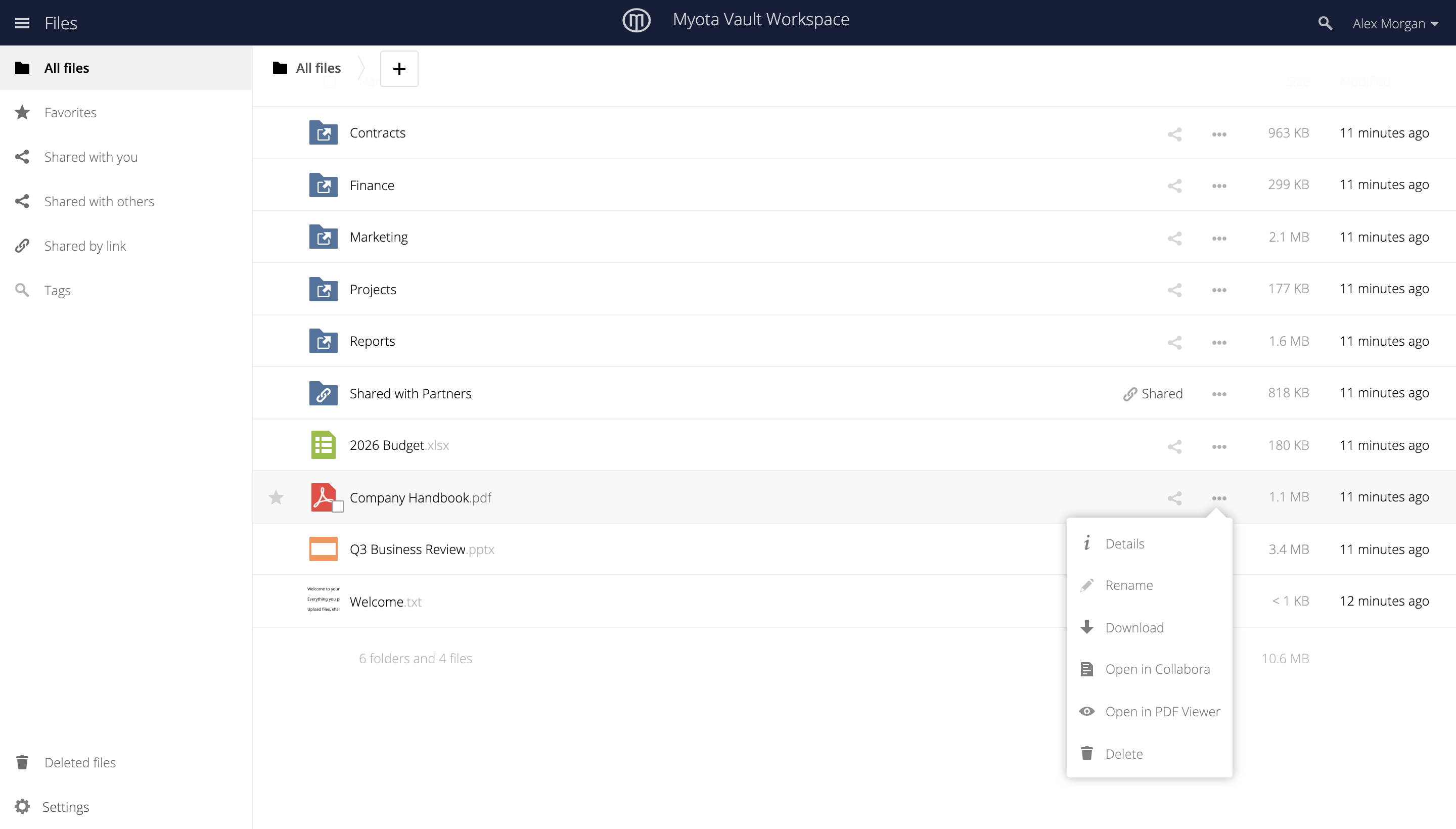1456x829 pixels.
Task: Choose Open in PDF Viewer
Action: pos(1149,712)
